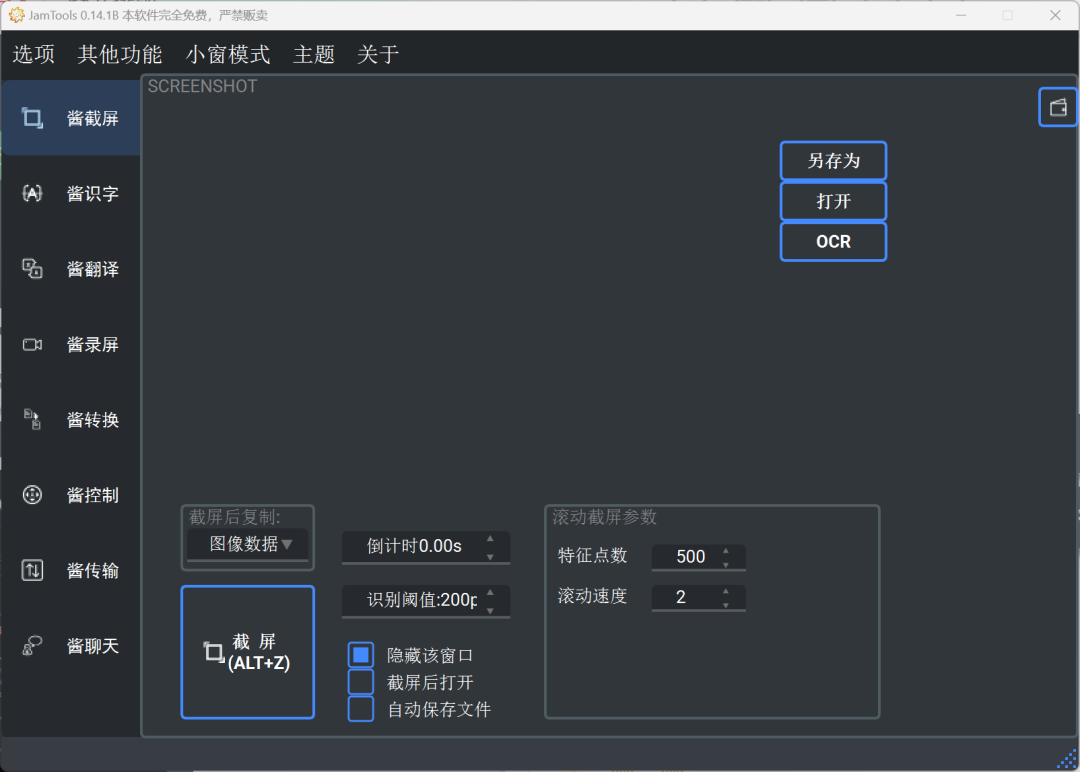Click the 滚动截屏参数 group label
This screenshot has height=772, width=1080.
tap(605, 517)
